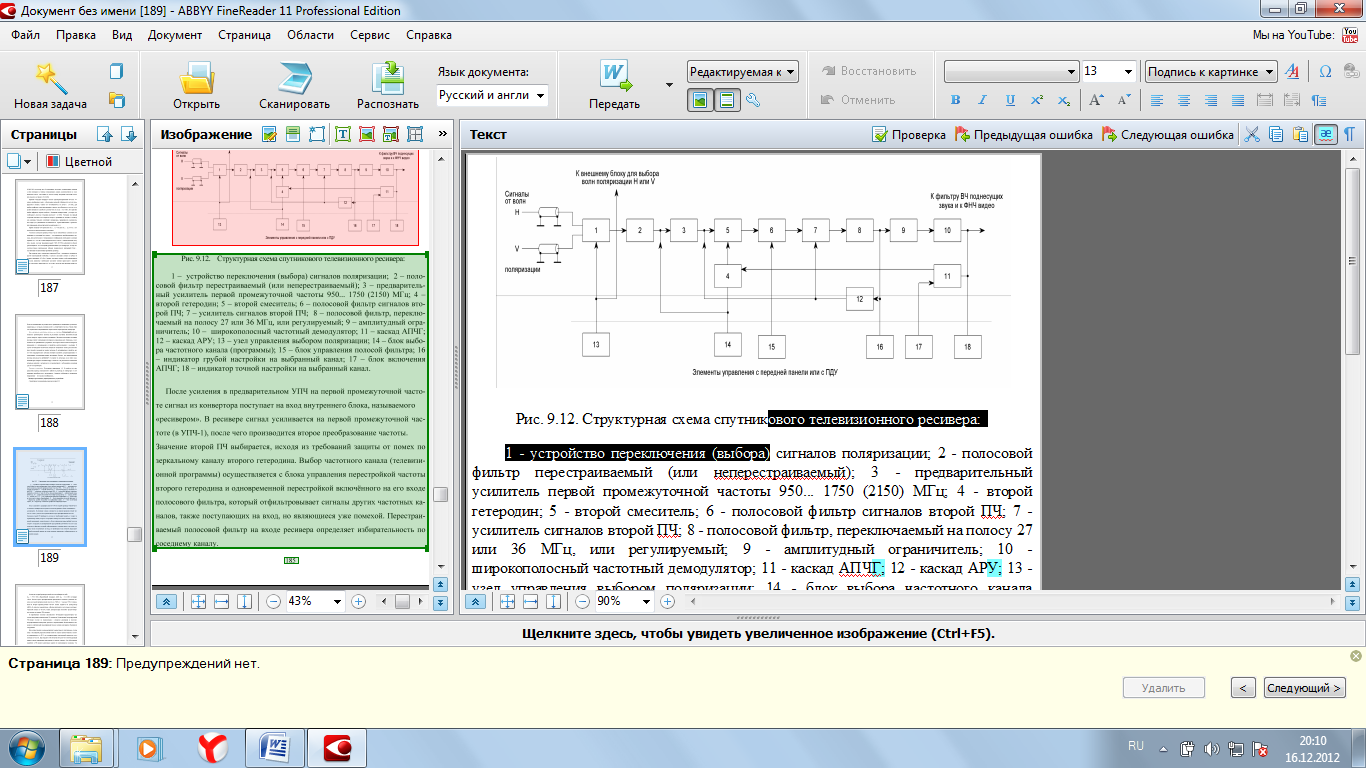Open the Правка menu
This screenshot has width=1366, height=768.
[x=76, y=35]
